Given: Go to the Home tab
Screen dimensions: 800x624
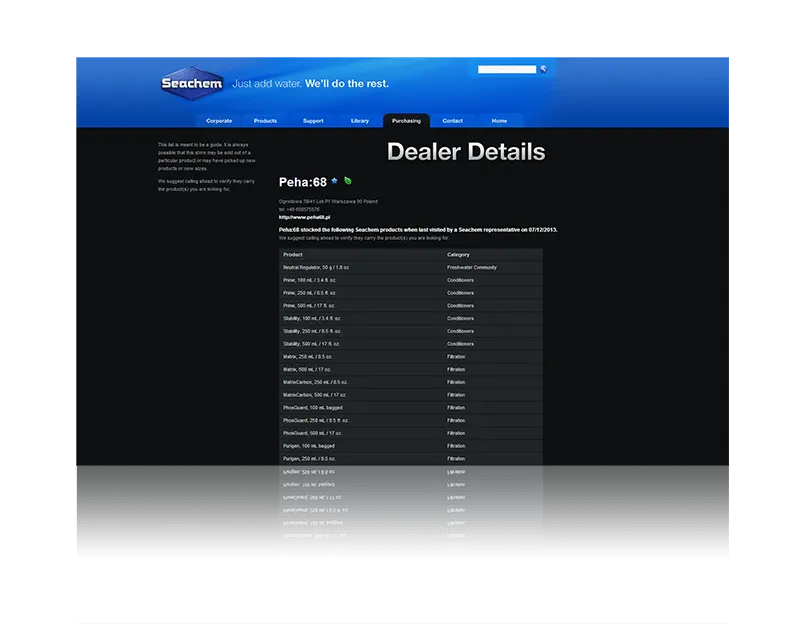Looking at the screenshot, I should click(499, 121).
